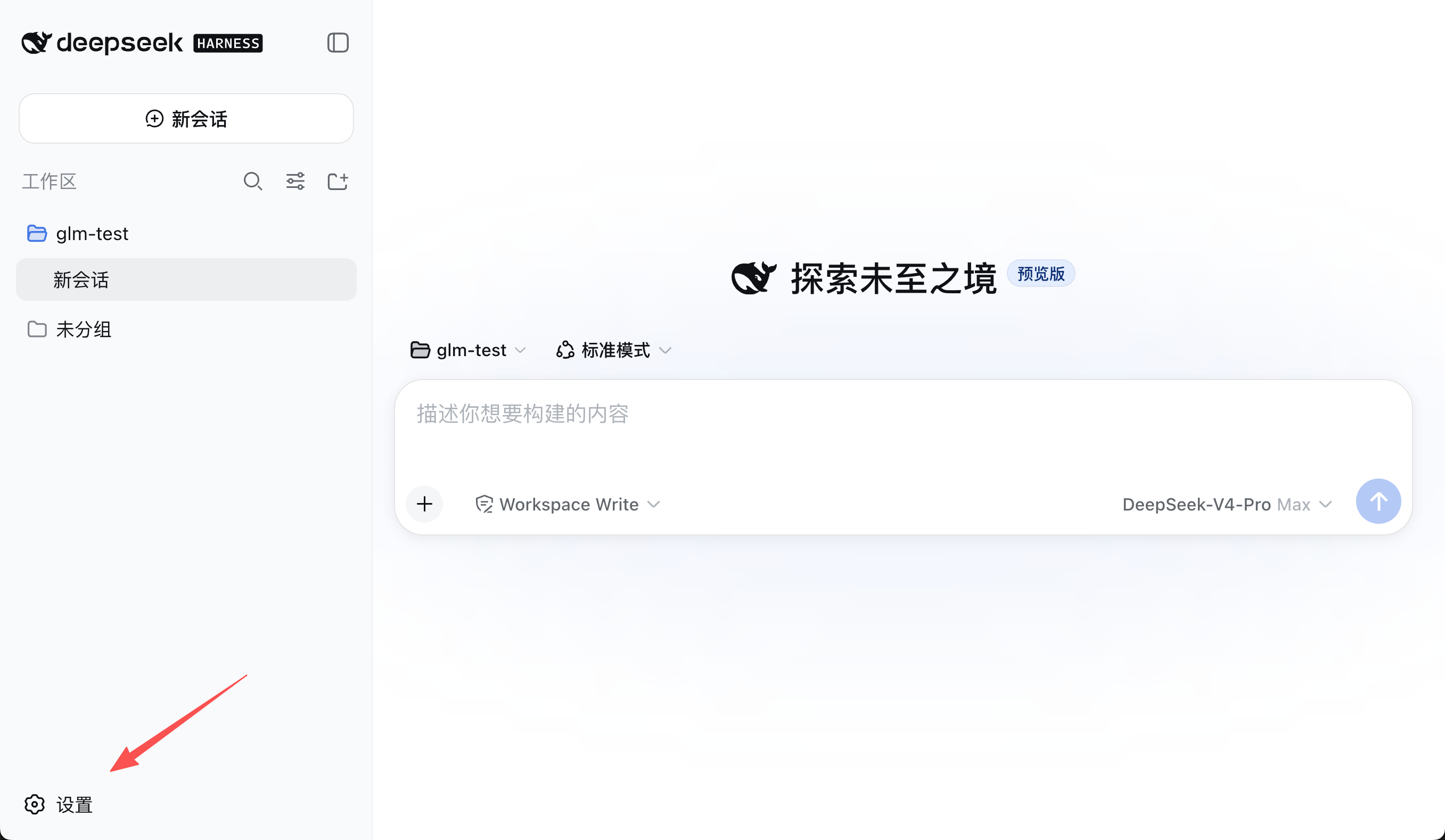Click the plus attachment button
The height and width of the screenshot is (840, 1445).
tap(424, 504)
